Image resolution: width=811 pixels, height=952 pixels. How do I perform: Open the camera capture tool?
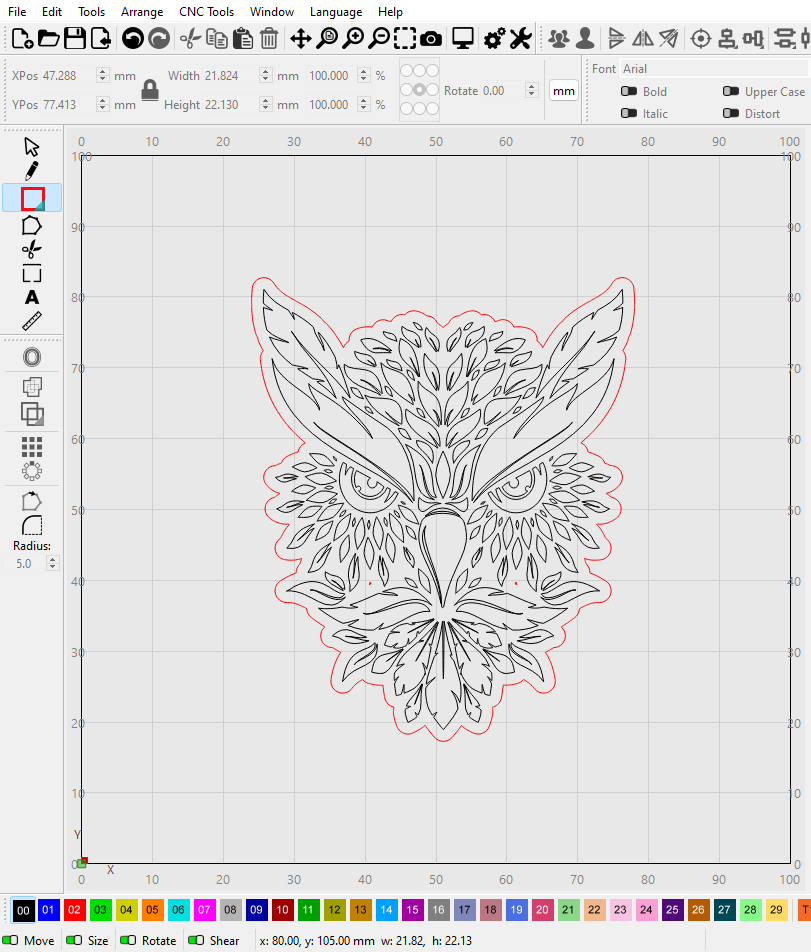pos(431,39)
